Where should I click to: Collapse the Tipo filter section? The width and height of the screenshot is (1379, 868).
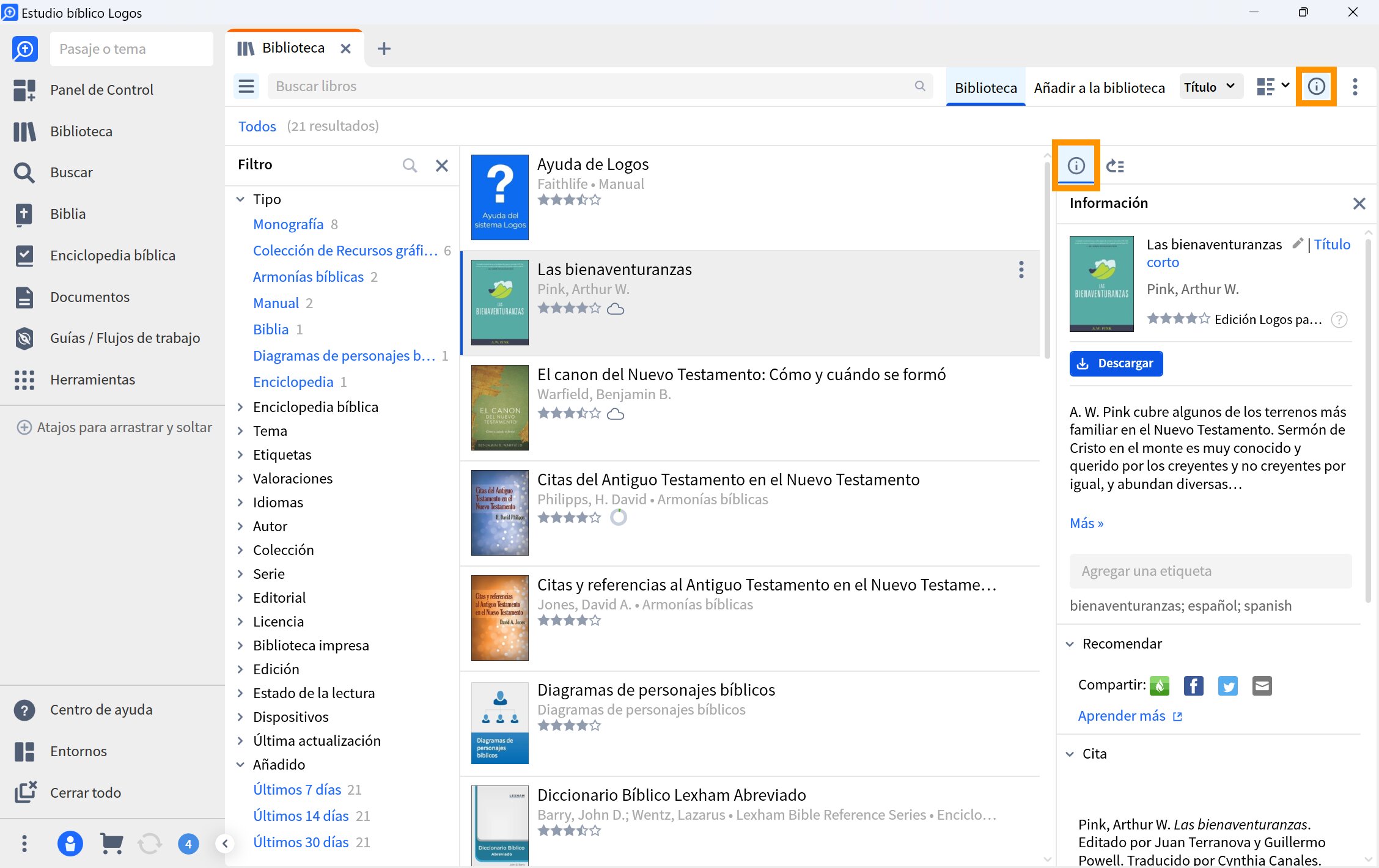pyautogui.click(x=240, y=199)
